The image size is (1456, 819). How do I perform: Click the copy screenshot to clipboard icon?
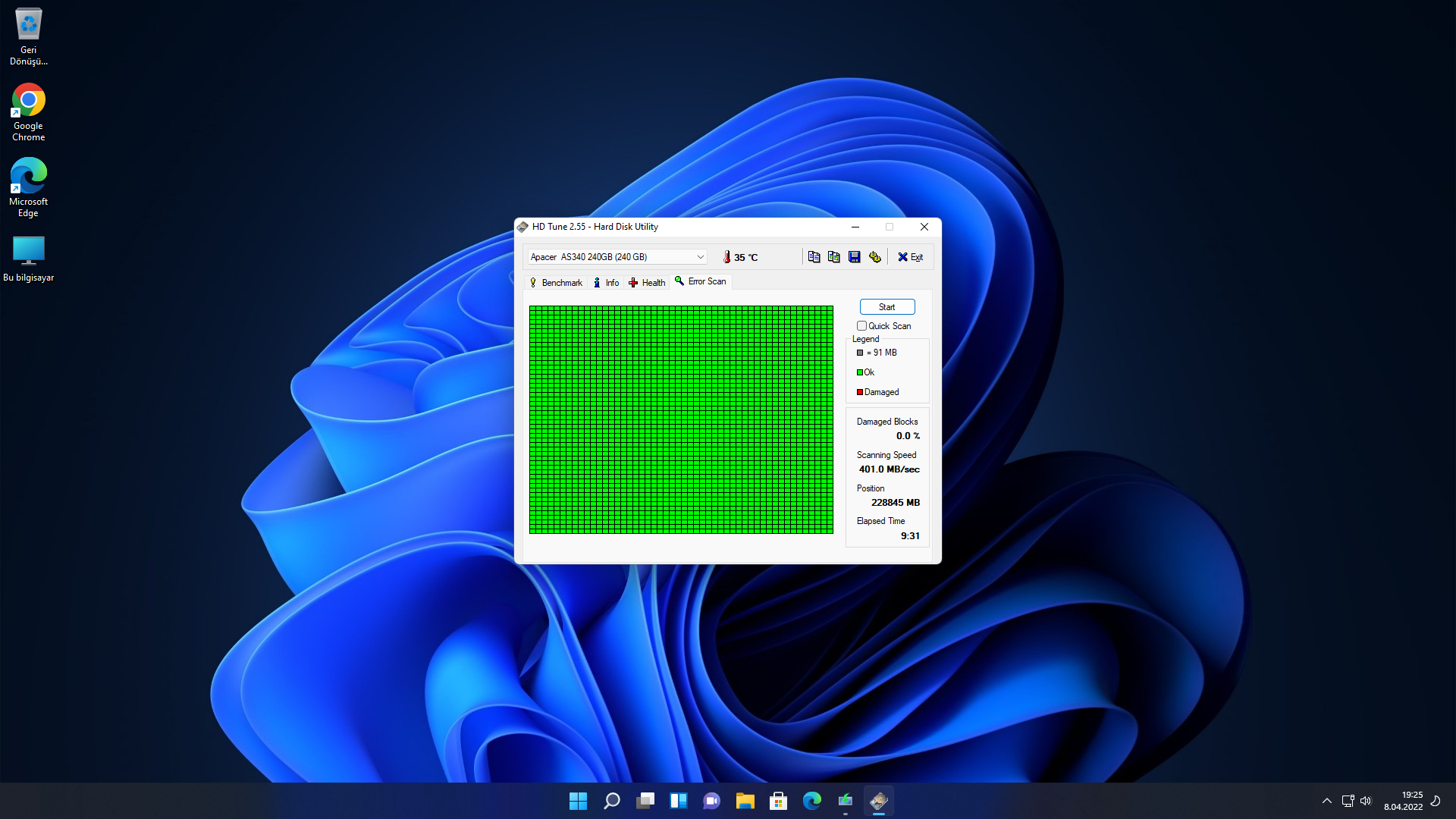(x=834, y=257)
